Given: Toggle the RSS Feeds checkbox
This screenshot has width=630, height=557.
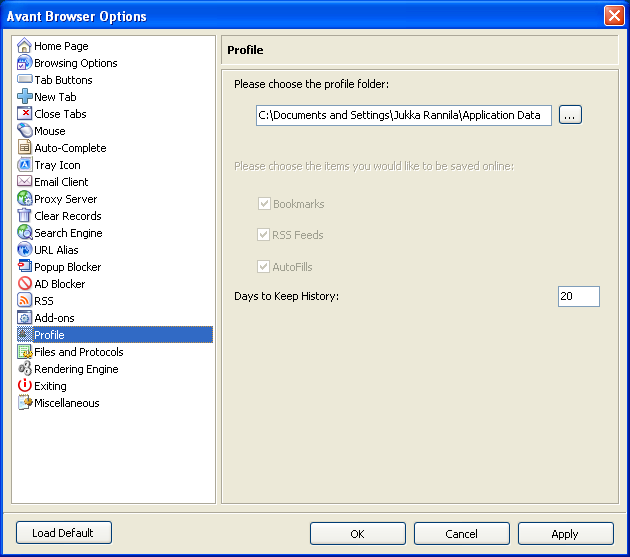Looking at the screenshot, I should click(263, 235).
